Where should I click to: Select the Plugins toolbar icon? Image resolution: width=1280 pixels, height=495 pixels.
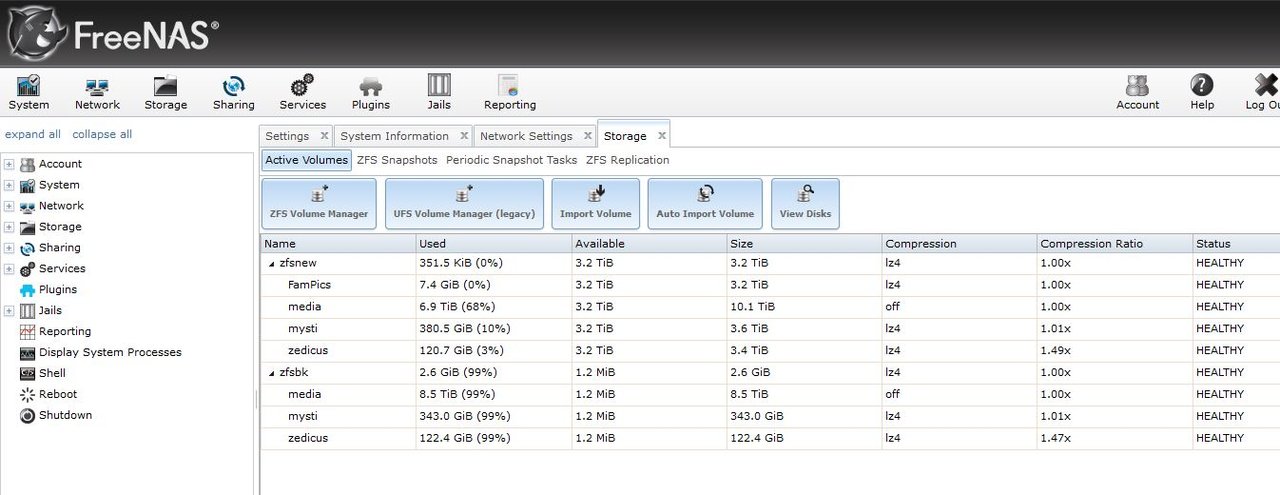tap(370, 92)
